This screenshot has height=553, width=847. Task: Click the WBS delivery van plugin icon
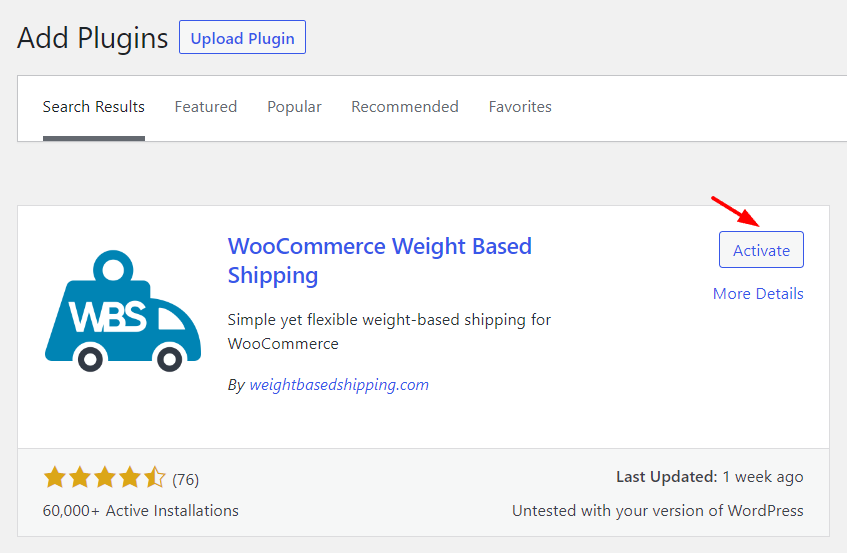(123, 311)
